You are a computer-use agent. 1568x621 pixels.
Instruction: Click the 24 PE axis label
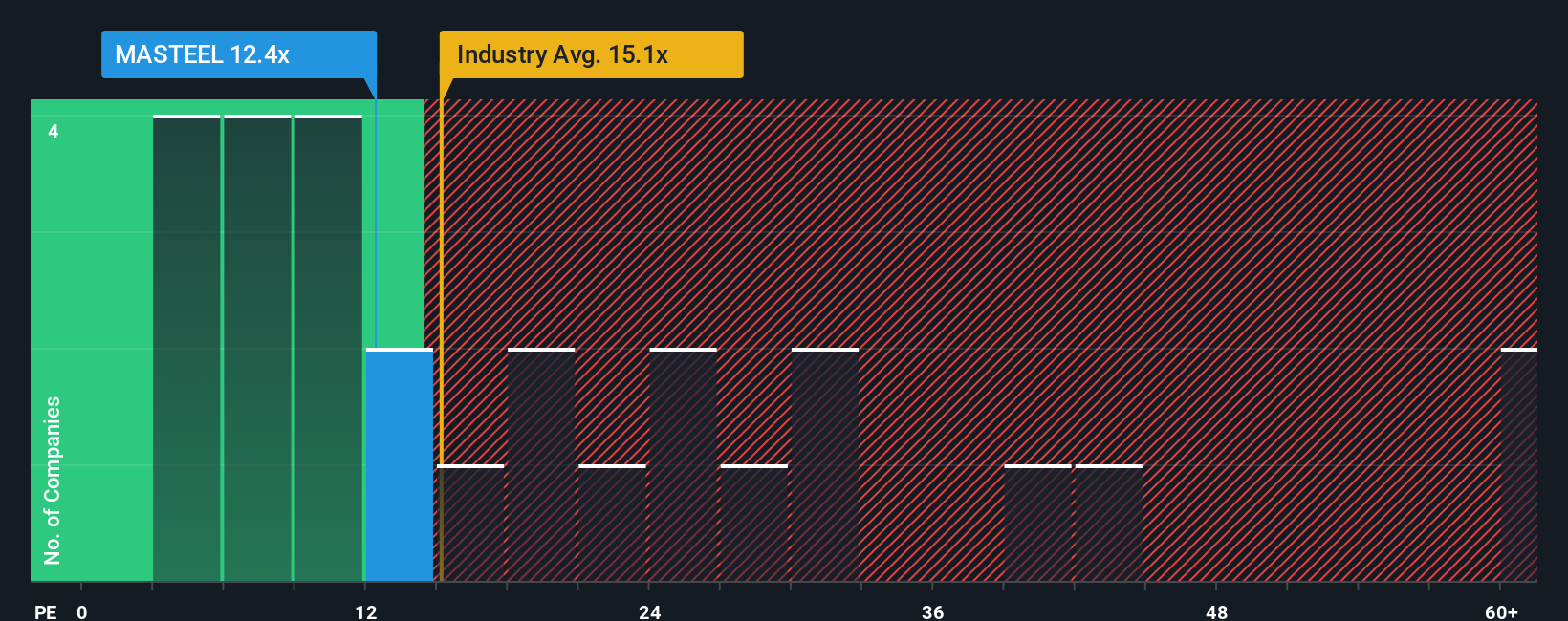(649, 612)
